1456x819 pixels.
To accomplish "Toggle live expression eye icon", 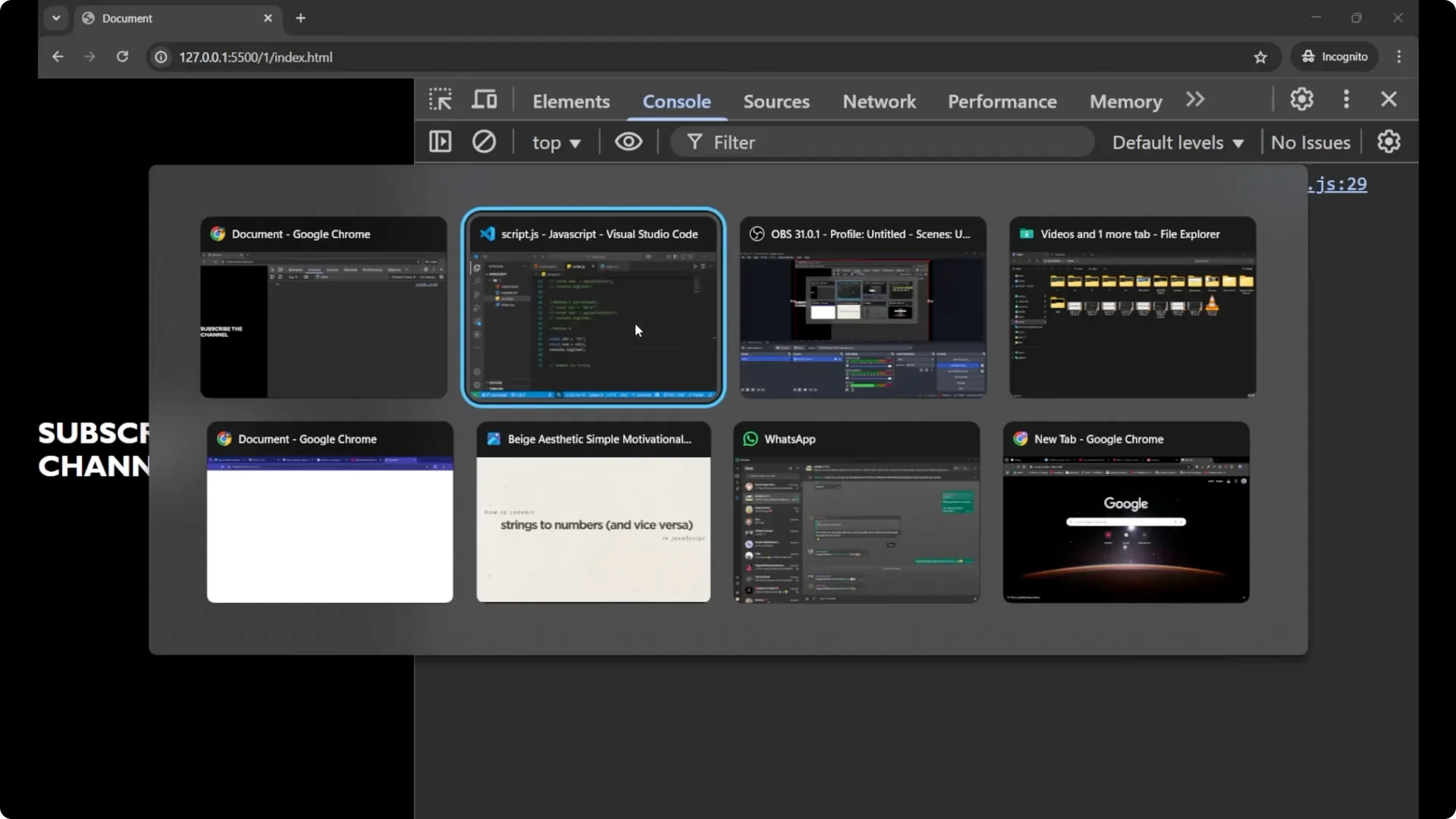I will pyautogui.click(x=628, y=142).
